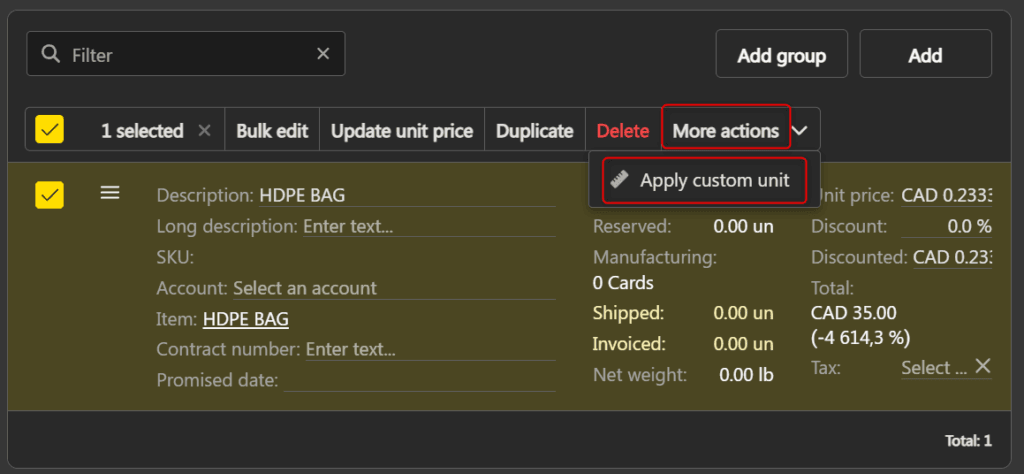Uncheck the HDPE BAG row checkbox
The image size is (1024, 474).
[x=50, y=195]
